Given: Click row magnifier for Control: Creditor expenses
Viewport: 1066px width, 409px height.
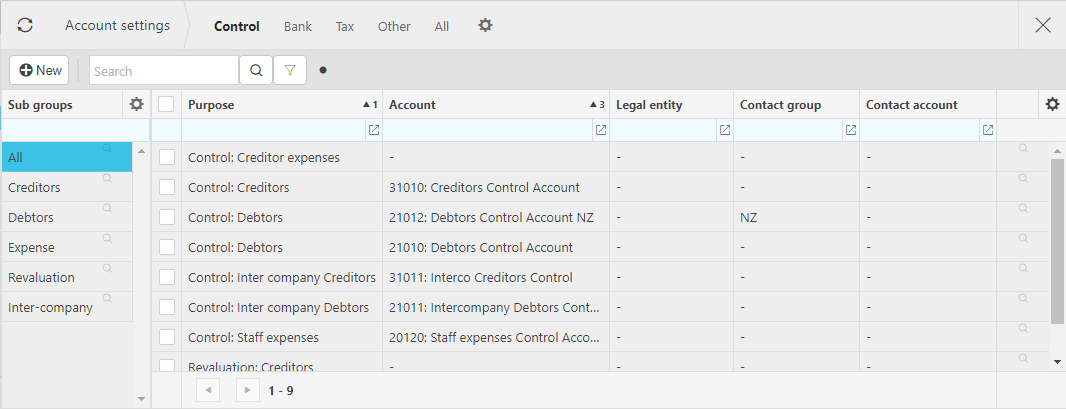Looking at the screenshot, I should [1022, 148].
